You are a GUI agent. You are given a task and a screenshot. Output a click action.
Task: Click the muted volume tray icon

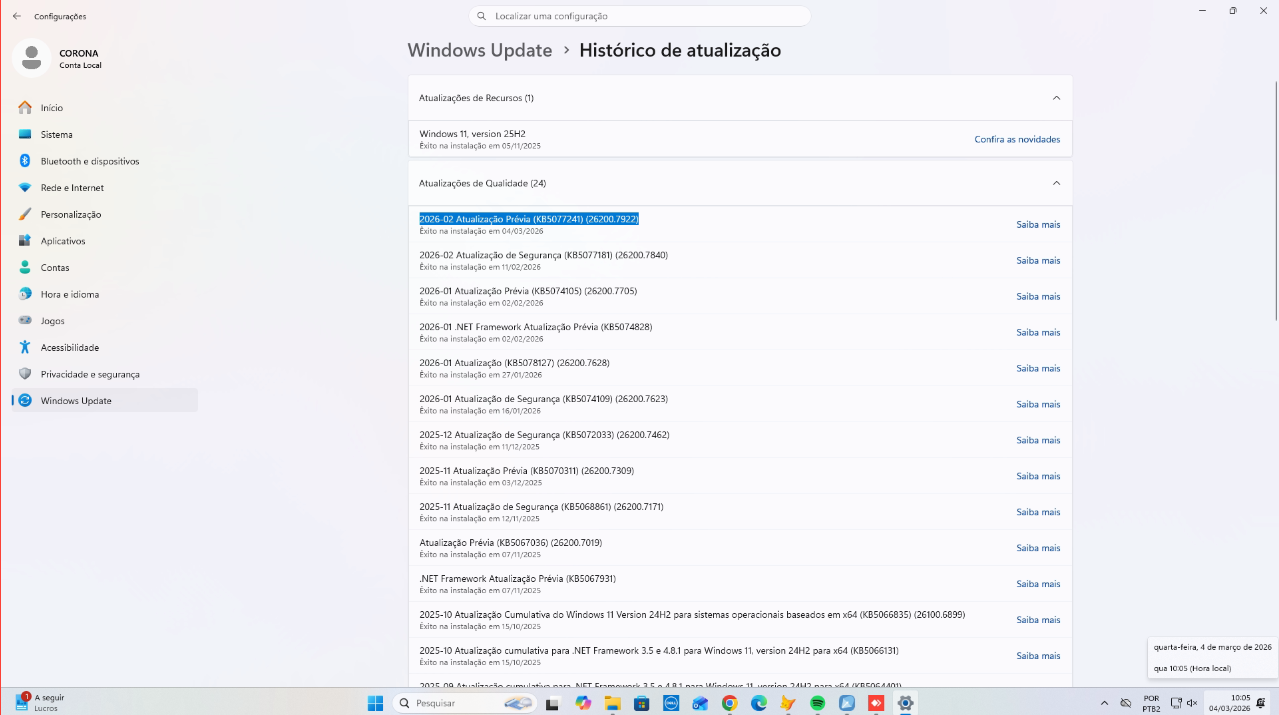(x=1192, y=703)
